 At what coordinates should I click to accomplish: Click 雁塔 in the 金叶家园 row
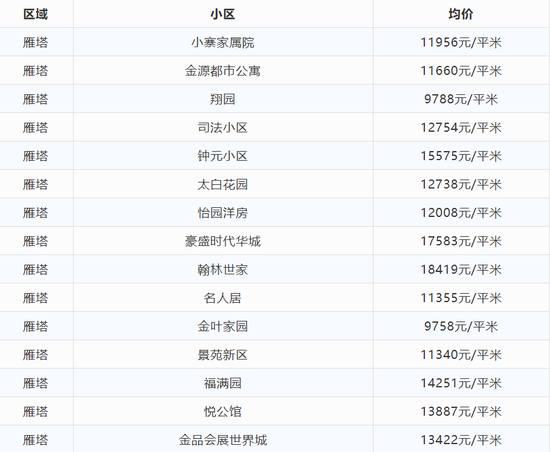(x=35, y=326)
